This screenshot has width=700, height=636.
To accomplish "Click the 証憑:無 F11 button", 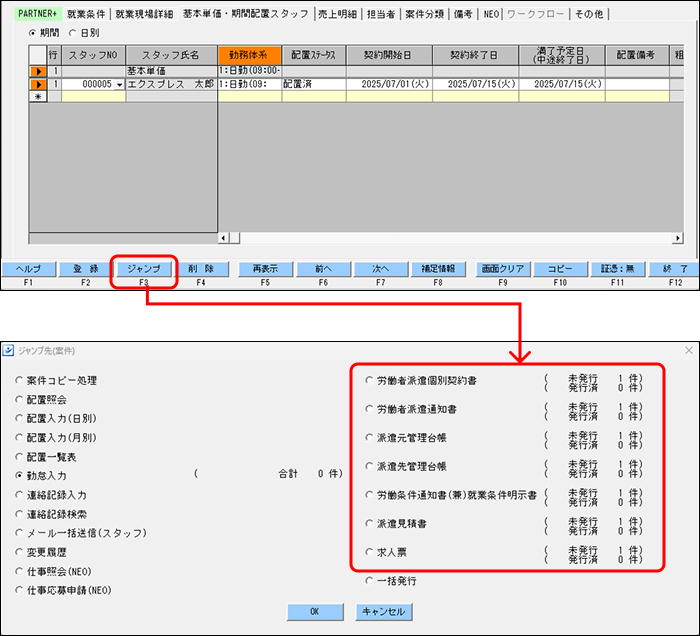I will [618, 269].
